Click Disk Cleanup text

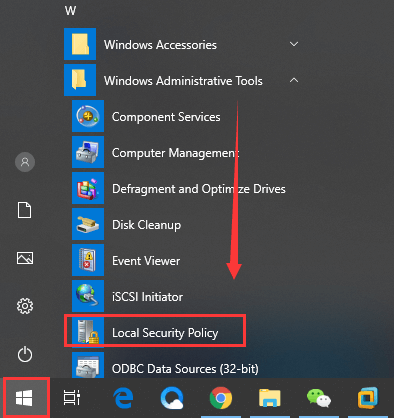[x=147, y=225]
